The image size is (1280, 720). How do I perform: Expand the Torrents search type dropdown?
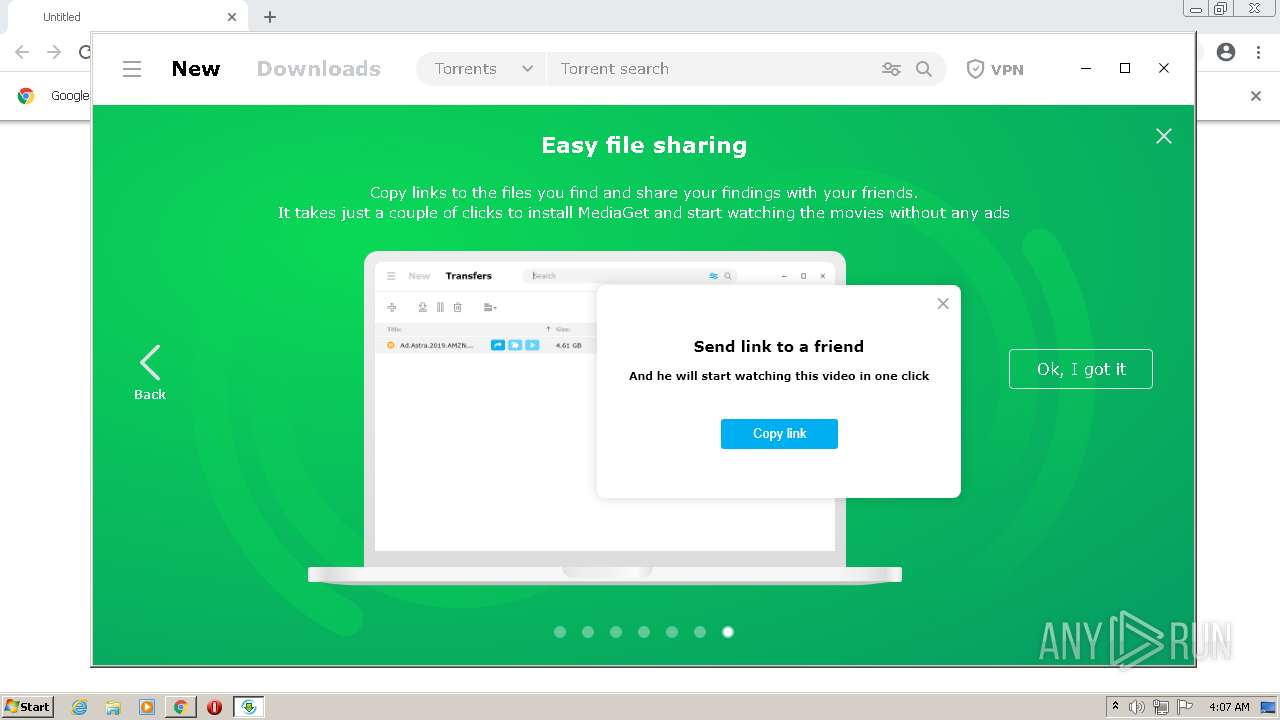click(482, 69)
